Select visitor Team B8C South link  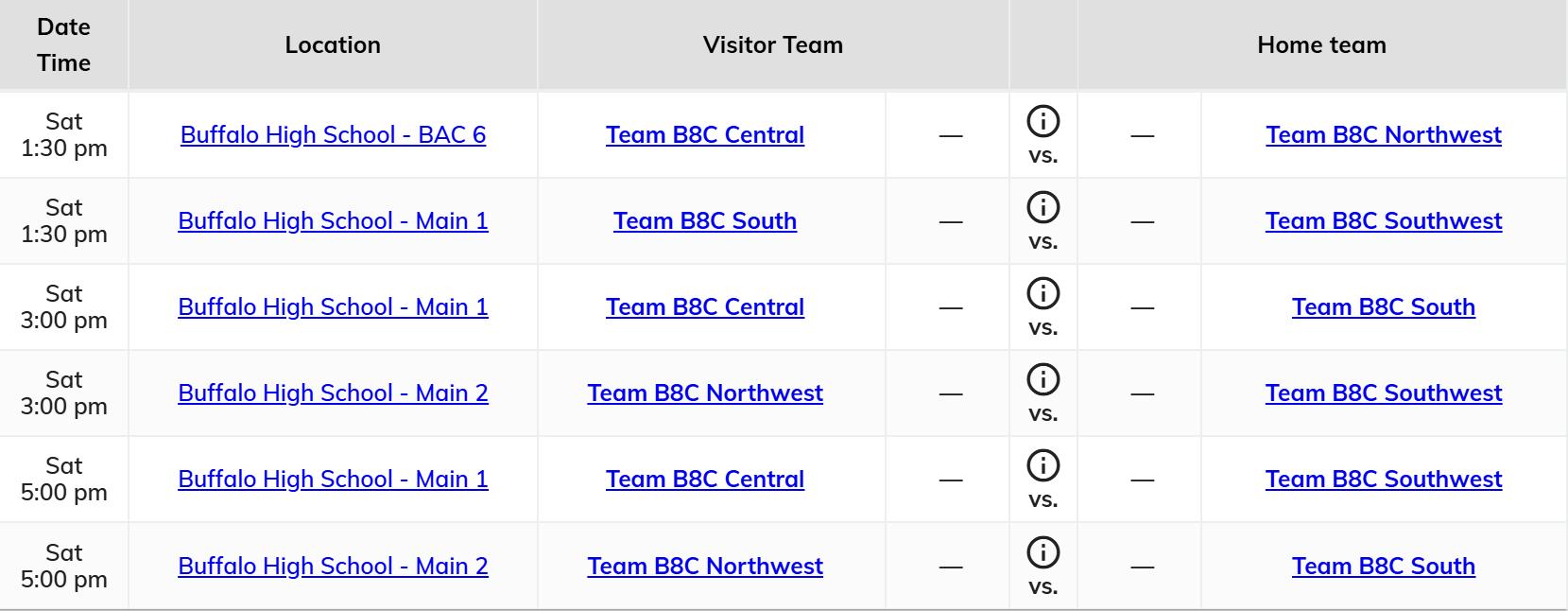click(704, 220)
